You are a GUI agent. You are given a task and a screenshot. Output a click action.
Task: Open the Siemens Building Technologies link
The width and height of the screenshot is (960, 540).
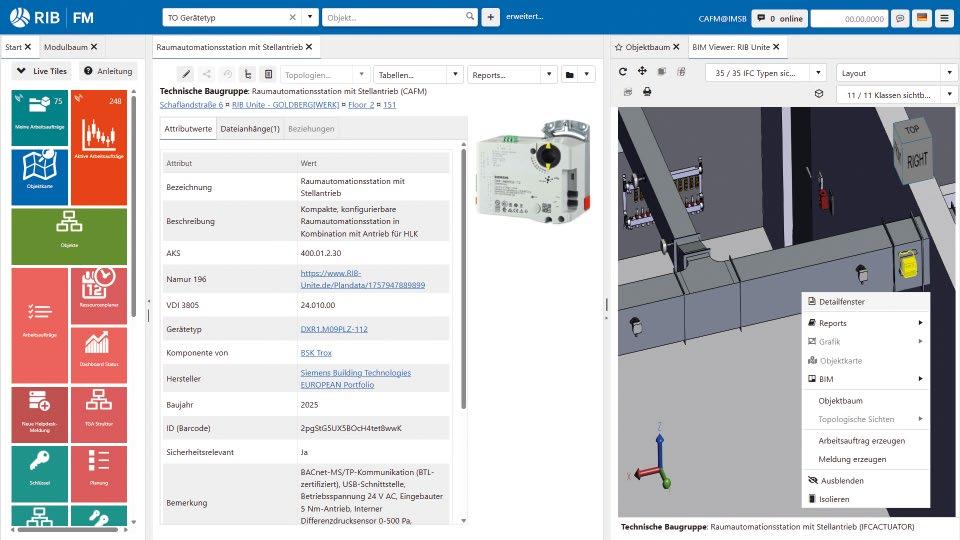coord(356,378)
